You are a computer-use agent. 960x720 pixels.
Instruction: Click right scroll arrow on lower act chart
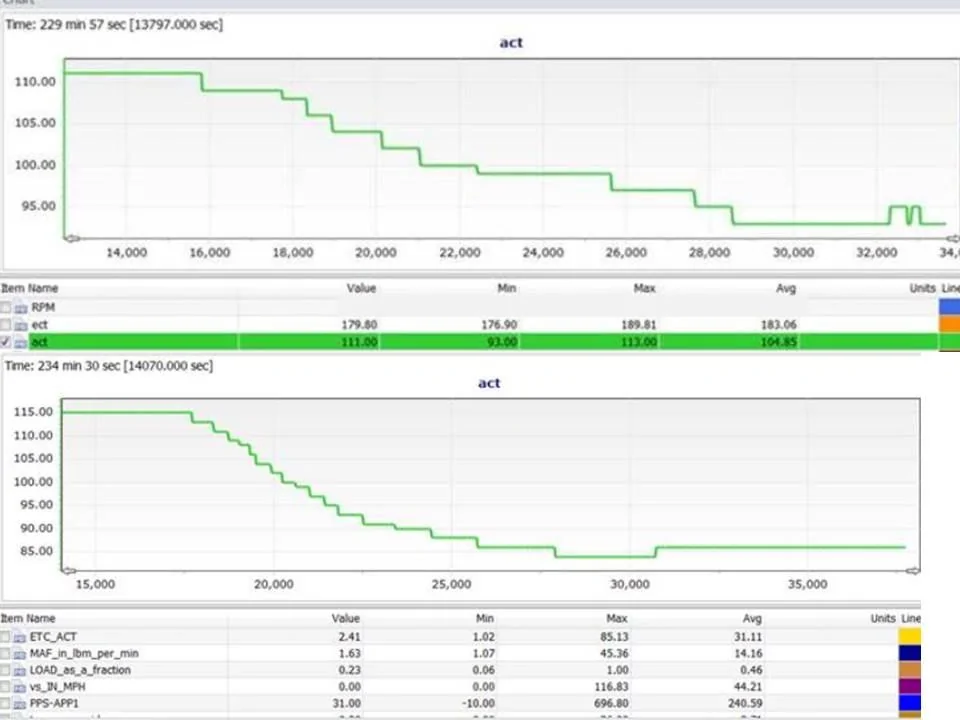pos(912,571)
